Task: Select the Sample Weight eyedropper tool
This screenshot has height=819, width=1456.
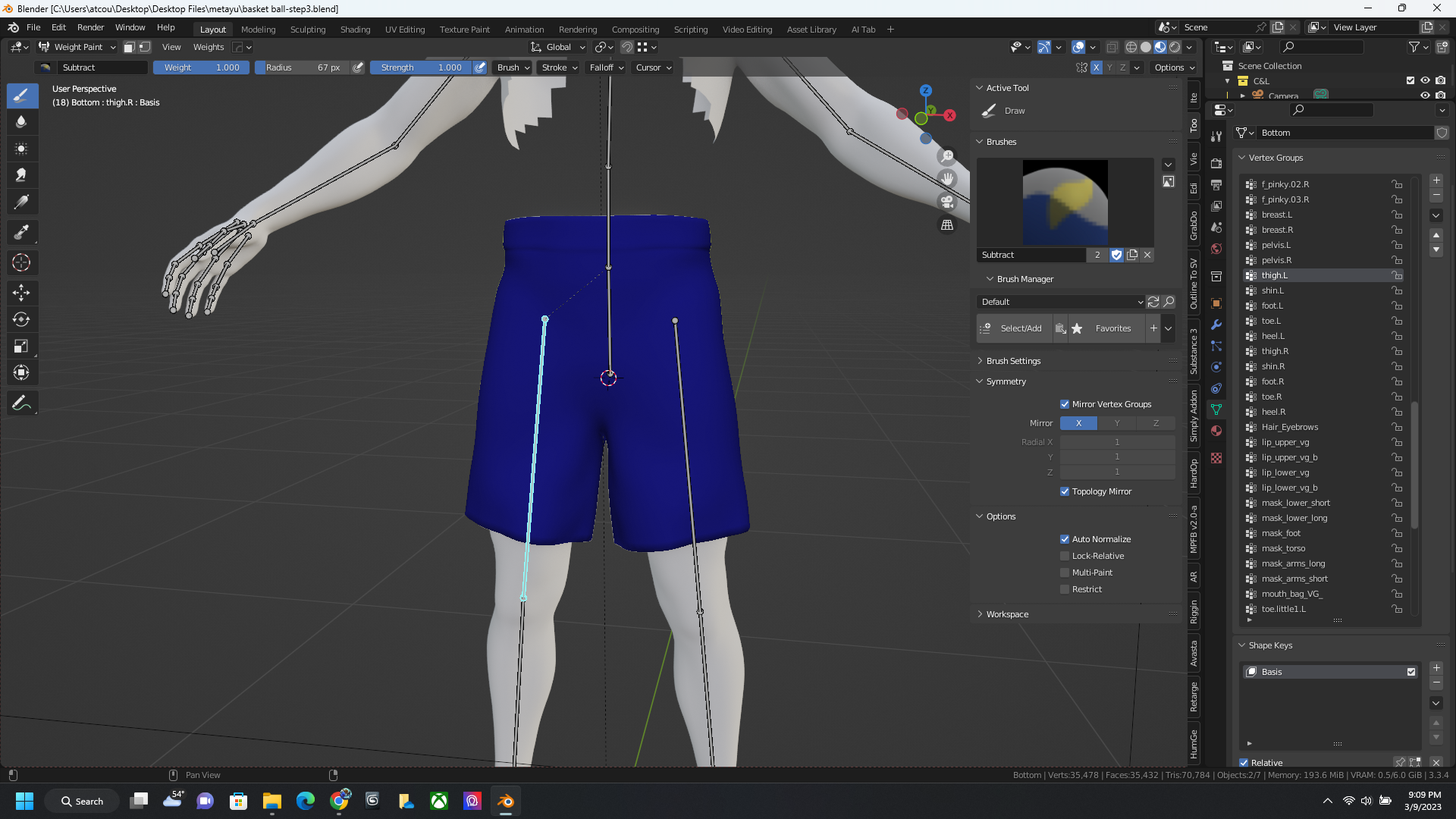Action: pyautogui.click(x=21, y=232)
